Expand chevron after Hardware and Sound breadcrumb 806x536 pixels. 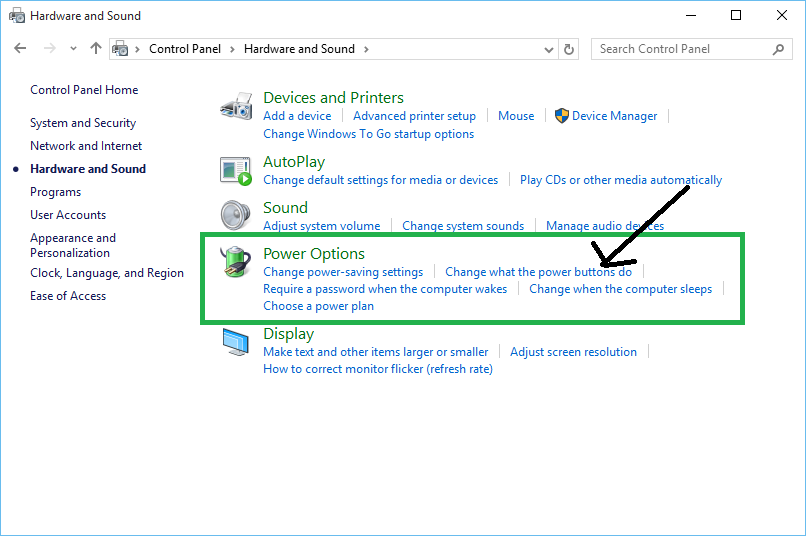[366, 49]
